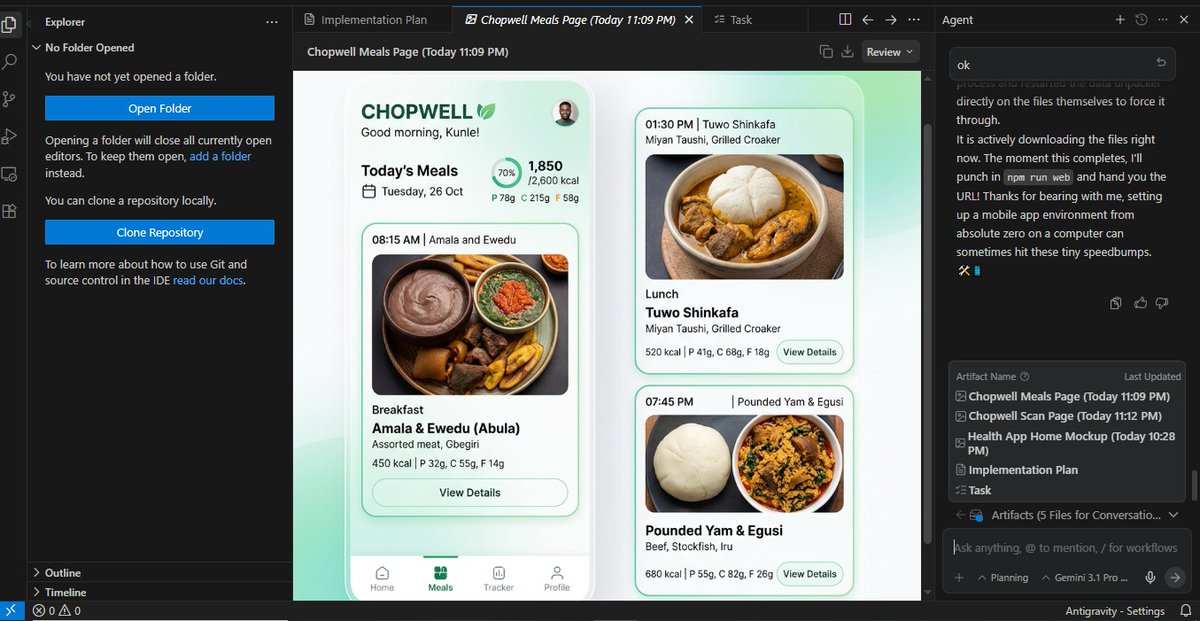
Task: Give thumbs down to agent response
Action: tap(1161, 303)
